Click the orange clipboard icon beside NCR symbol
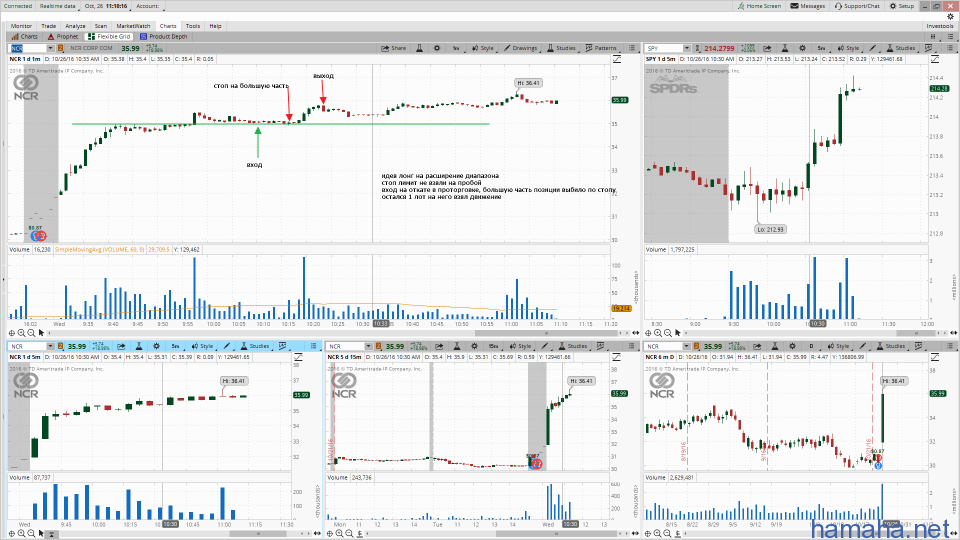The image size is (960, 540). click(x=61, y=48)
